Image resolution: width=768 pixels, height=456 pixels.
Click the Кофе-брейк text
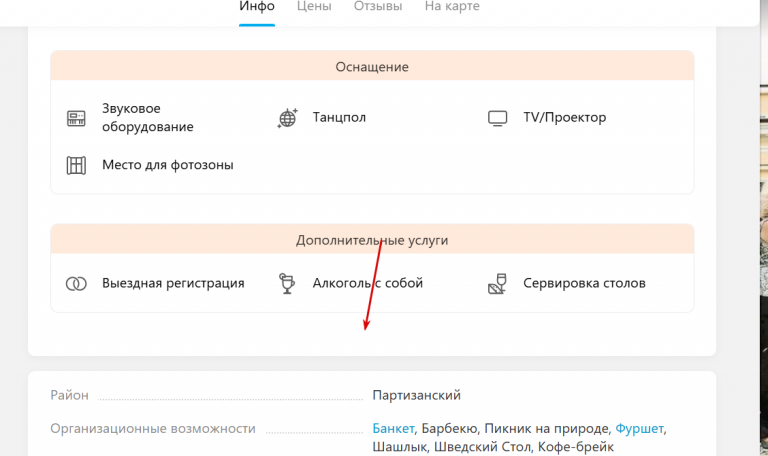pyautogui.click(x=576, y=447)
